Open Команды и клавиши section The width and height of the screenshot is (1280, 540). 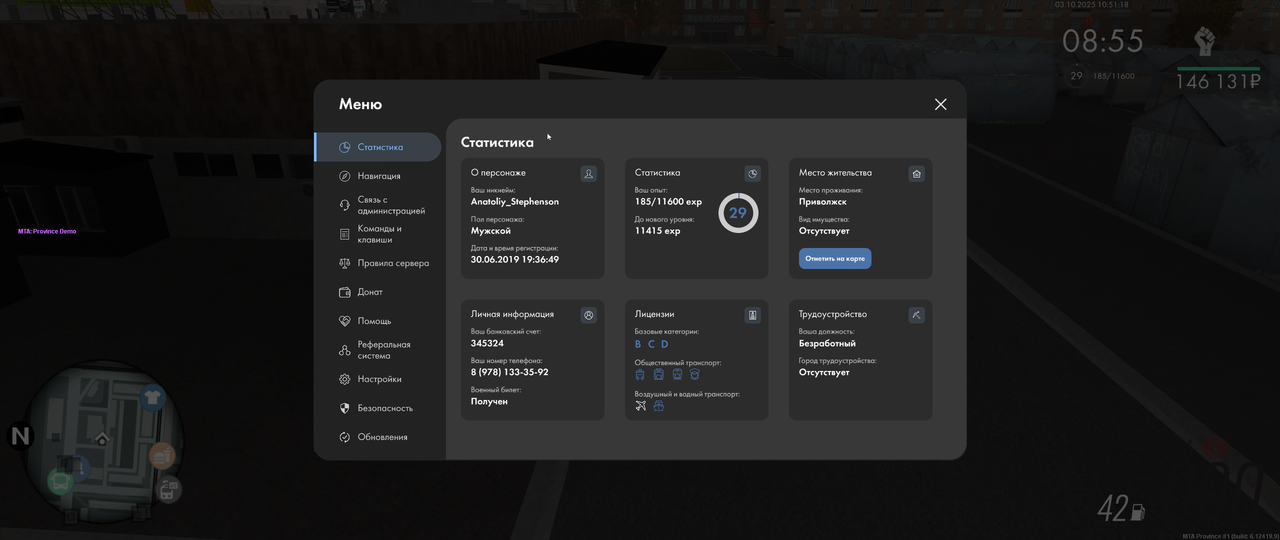click(x=378, y=234)
